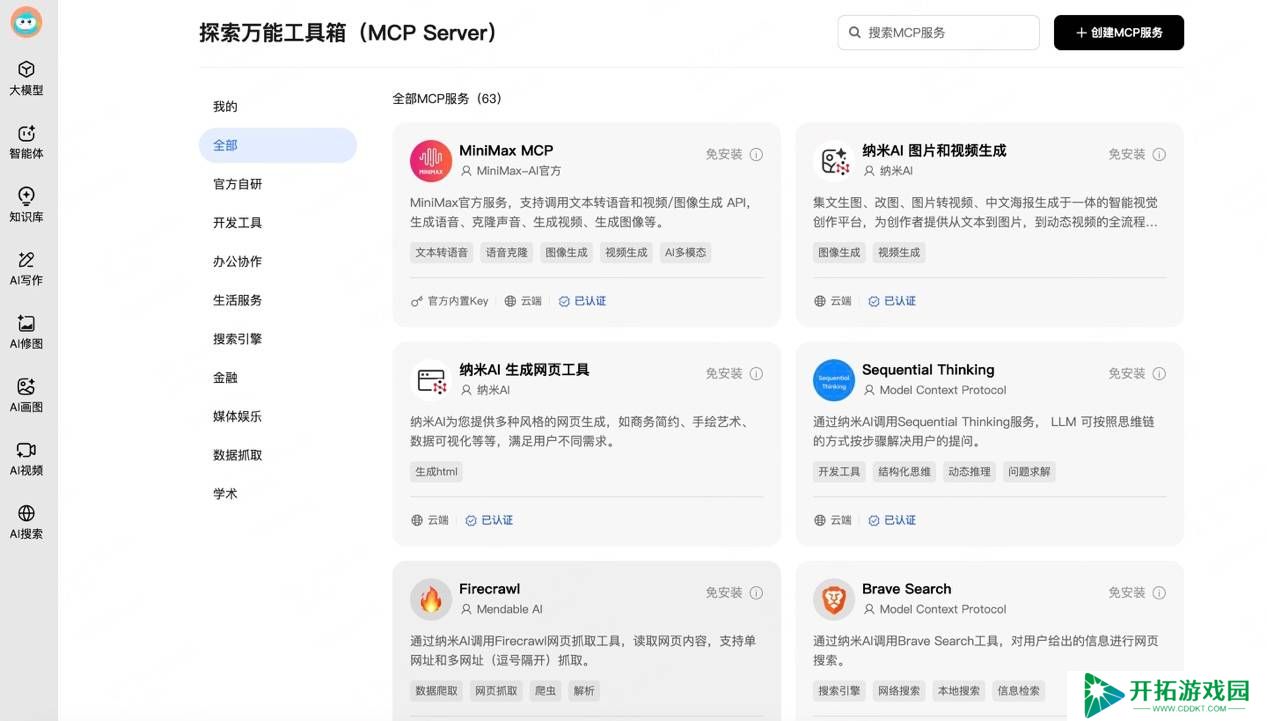Viewport: 1267px width, 721px height.
Task: Show info for 纳米AI 图片和视频生成 card
Action: point(1159,154)
